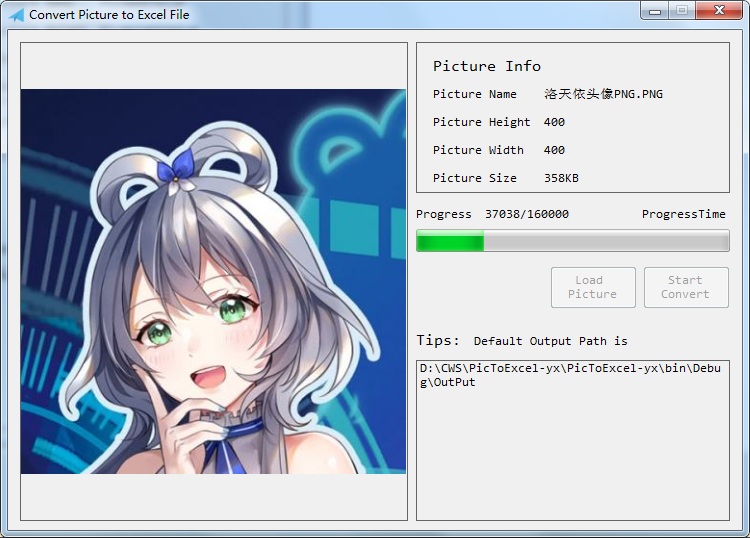
Task: Click the progress count 37038/160000
Action: [527, 214]
